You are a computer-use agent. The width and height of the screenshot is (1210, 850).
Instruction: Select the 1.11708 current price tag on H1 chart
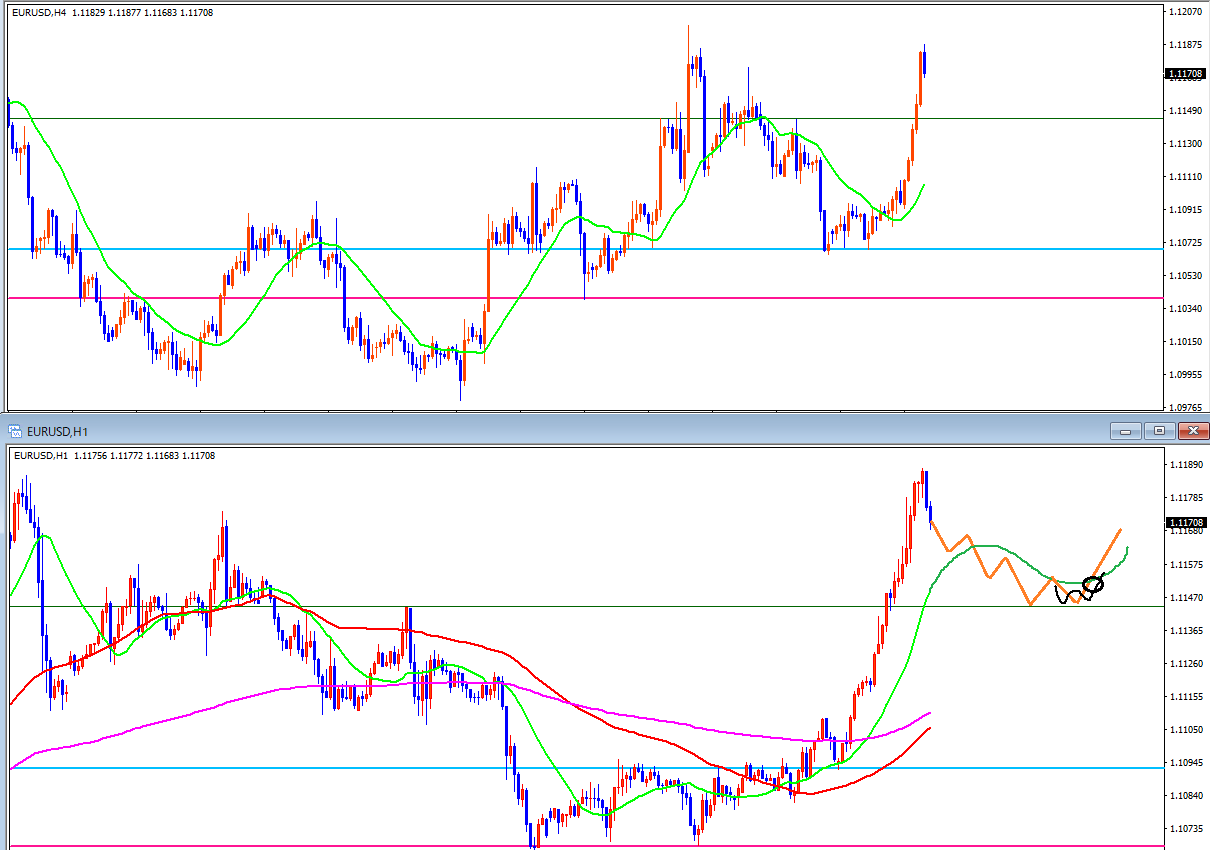1185,522
